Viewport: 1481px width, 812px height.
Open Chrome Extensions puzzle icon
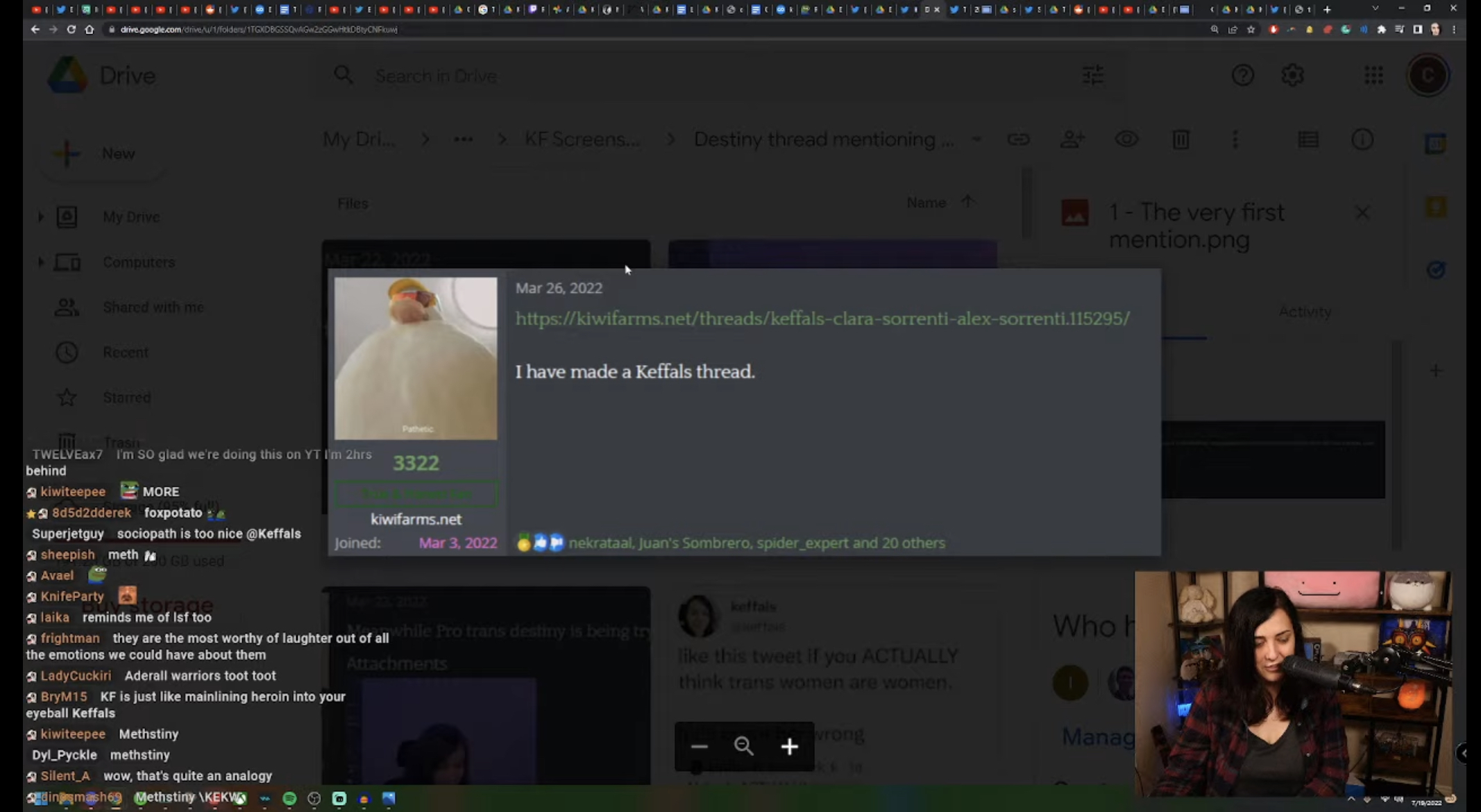coord(1381,29)
